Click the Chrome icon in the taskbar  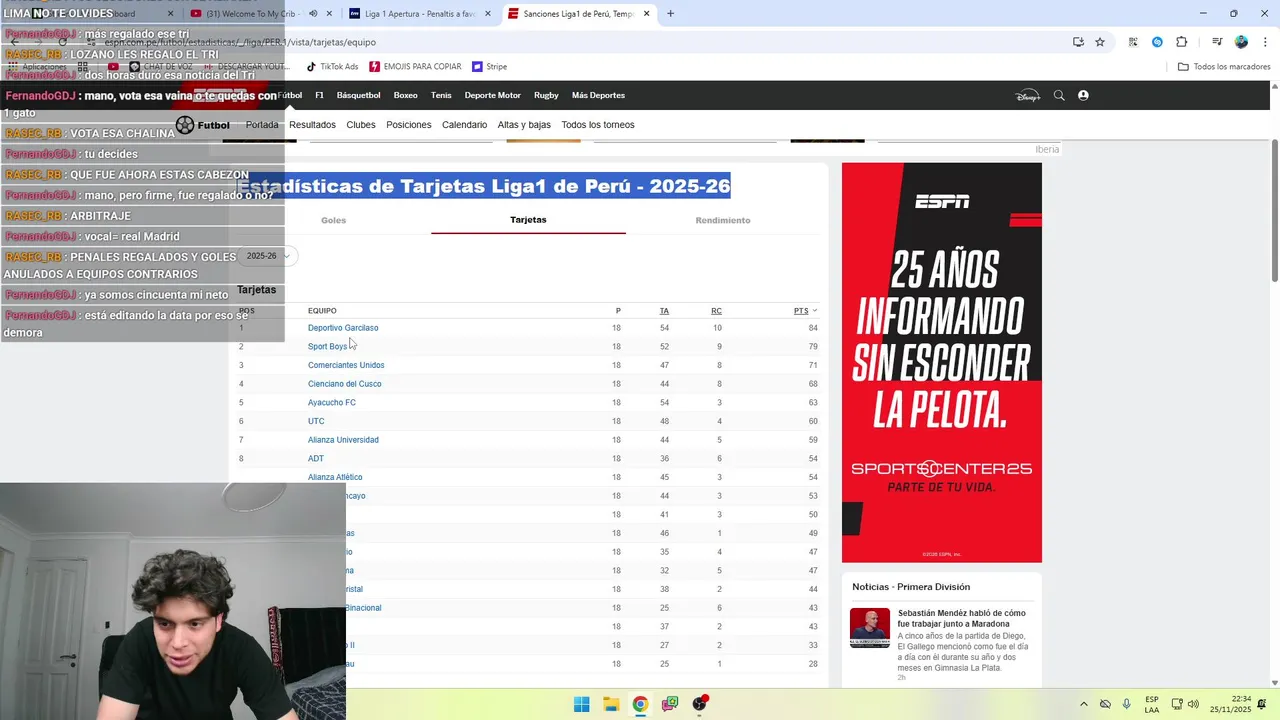point(640,704)
